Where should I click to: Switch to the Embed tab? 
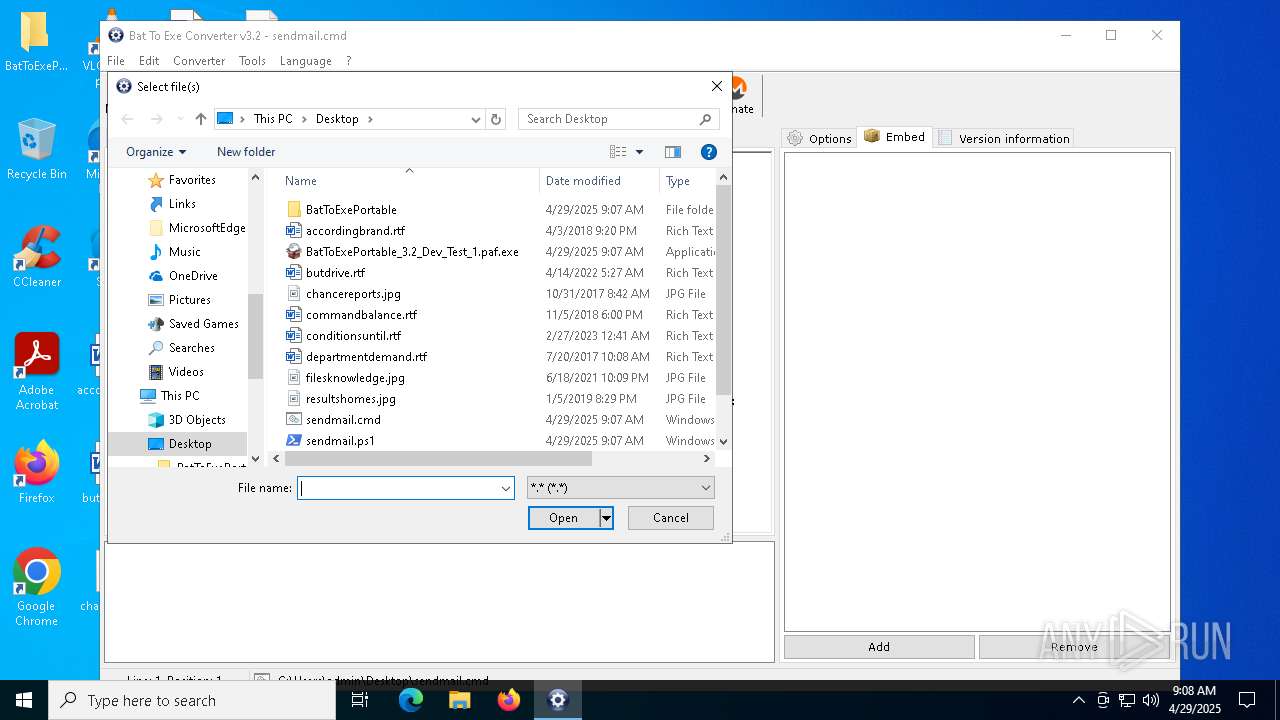(x=895, y=137)
